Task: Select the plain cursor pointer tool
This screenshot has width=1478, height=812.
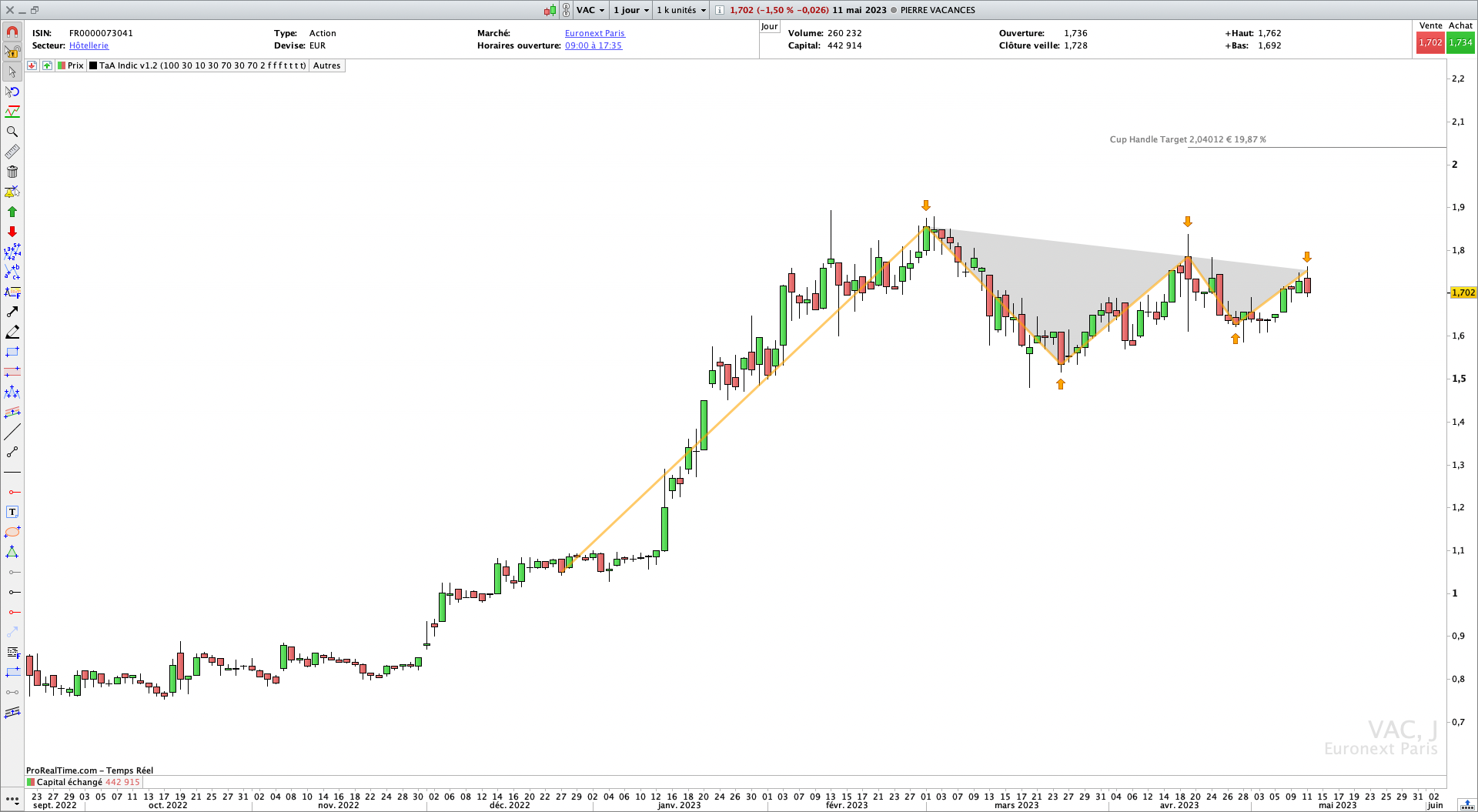Action: pos(12,72)
